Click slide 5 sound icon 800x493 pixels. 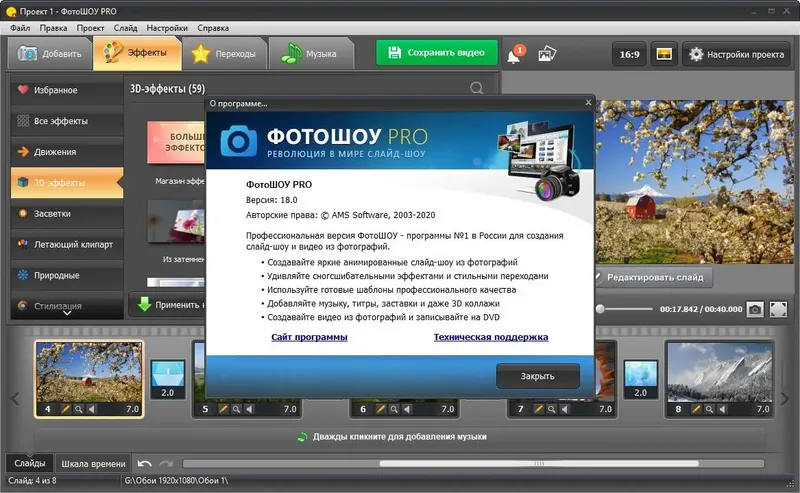[x=249, y=409]
